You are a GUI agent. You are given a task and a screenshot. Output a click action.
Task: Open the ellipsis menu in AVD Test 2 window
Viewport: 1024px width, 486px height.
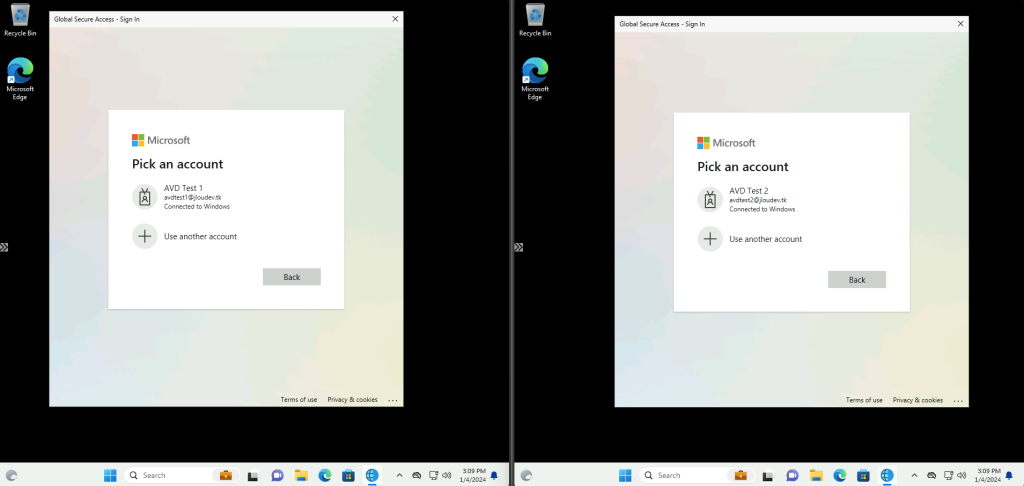[x=958, y=400]
